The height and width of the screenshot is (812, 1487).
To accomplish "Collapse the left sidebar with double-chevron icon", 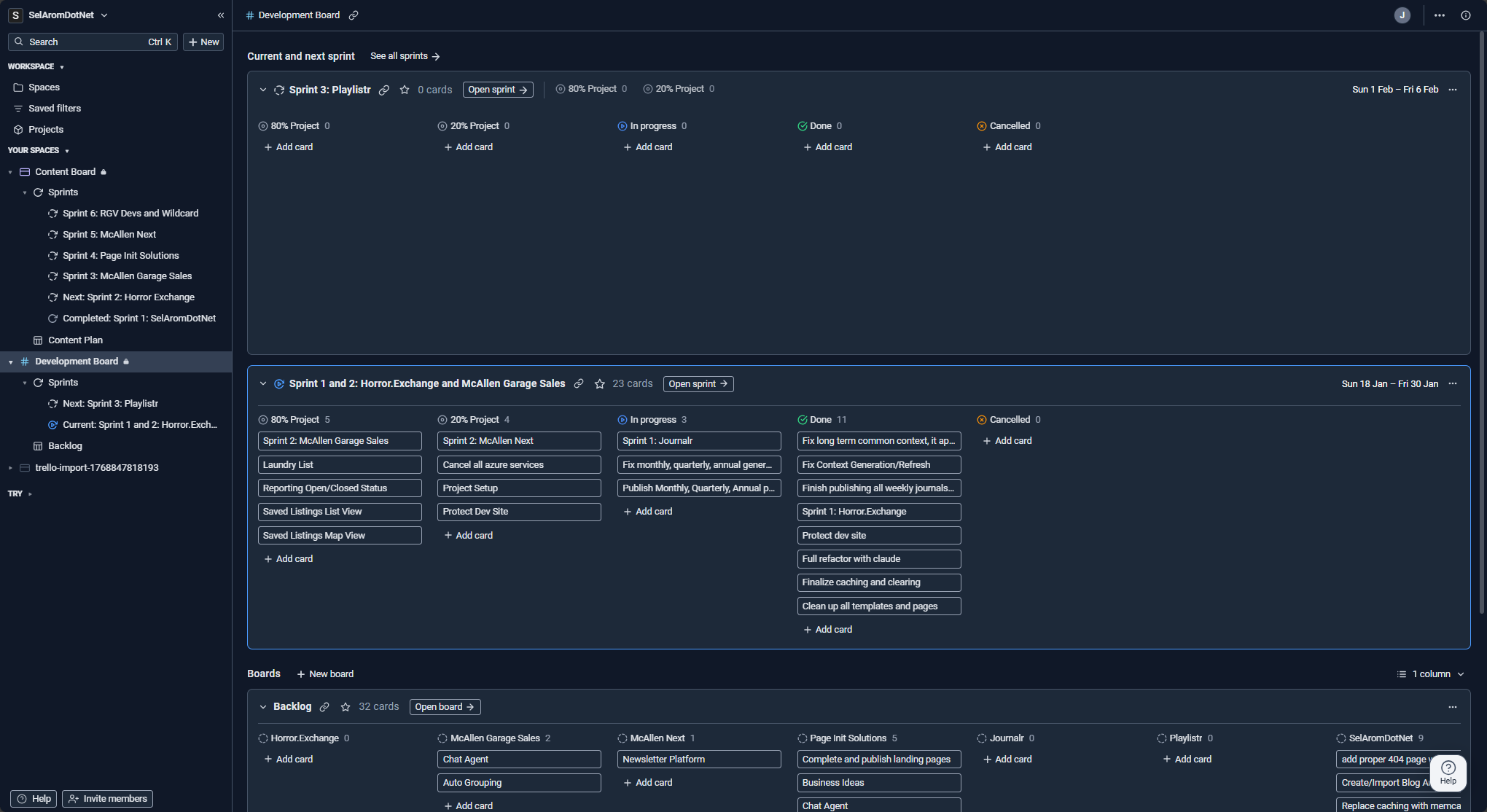I will click(221, 15).
